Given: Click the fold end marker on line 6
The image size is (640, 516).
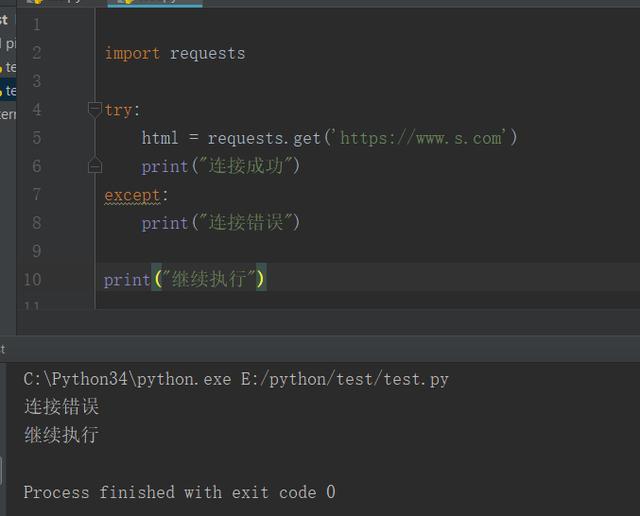Looking at the screenshot, I should coord(95,165).
